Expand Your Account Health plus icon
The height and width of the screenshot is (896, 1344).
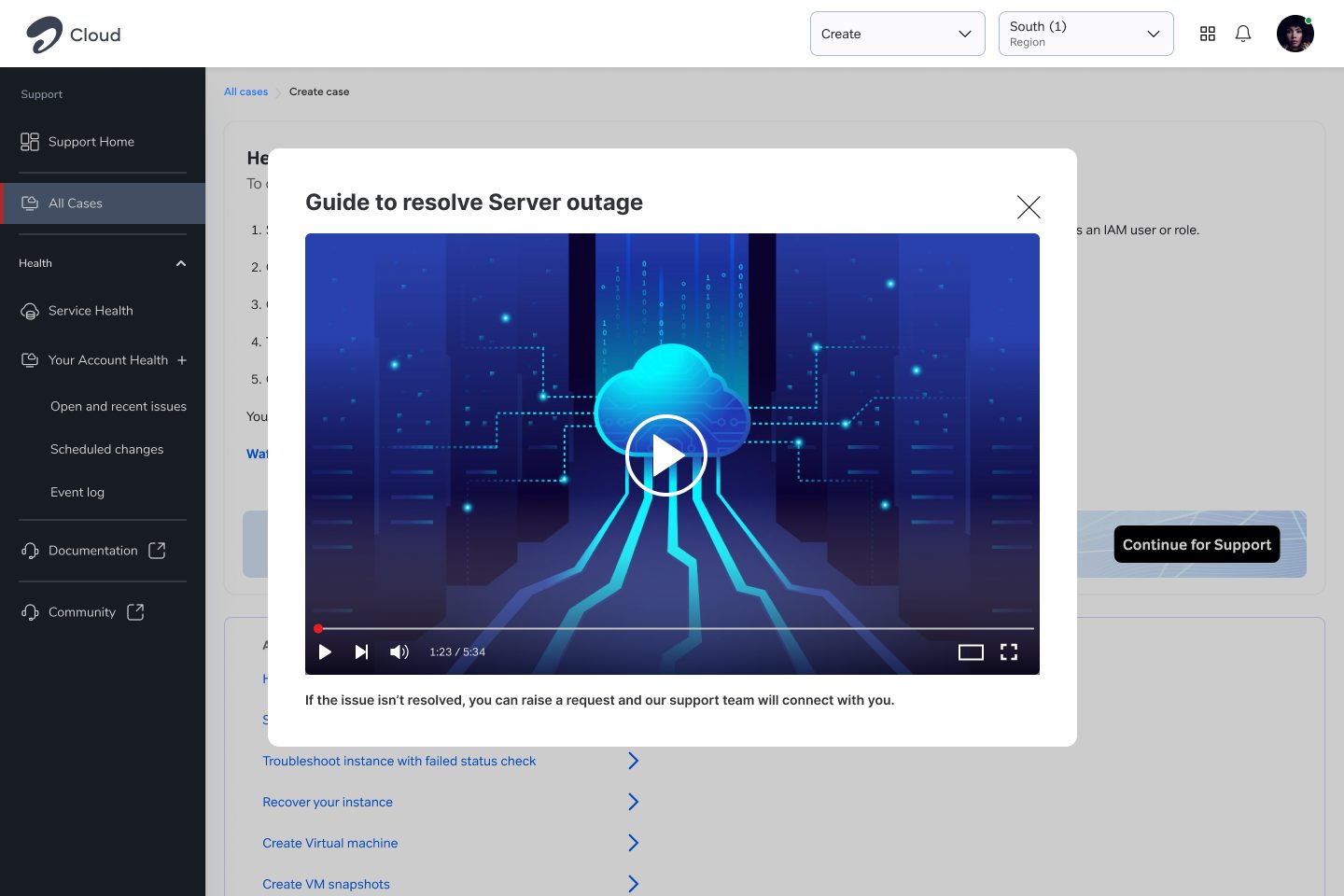tap(182, 360)
